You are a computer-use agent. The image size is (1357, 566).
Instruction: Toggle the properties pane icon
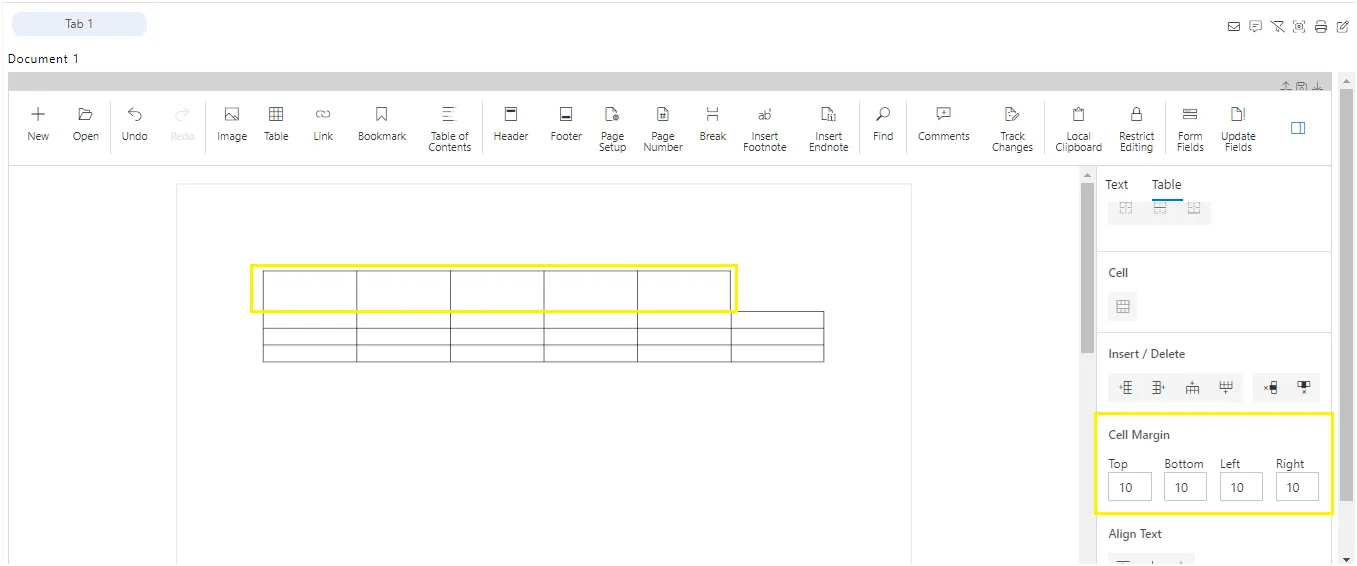point(1298,128)
